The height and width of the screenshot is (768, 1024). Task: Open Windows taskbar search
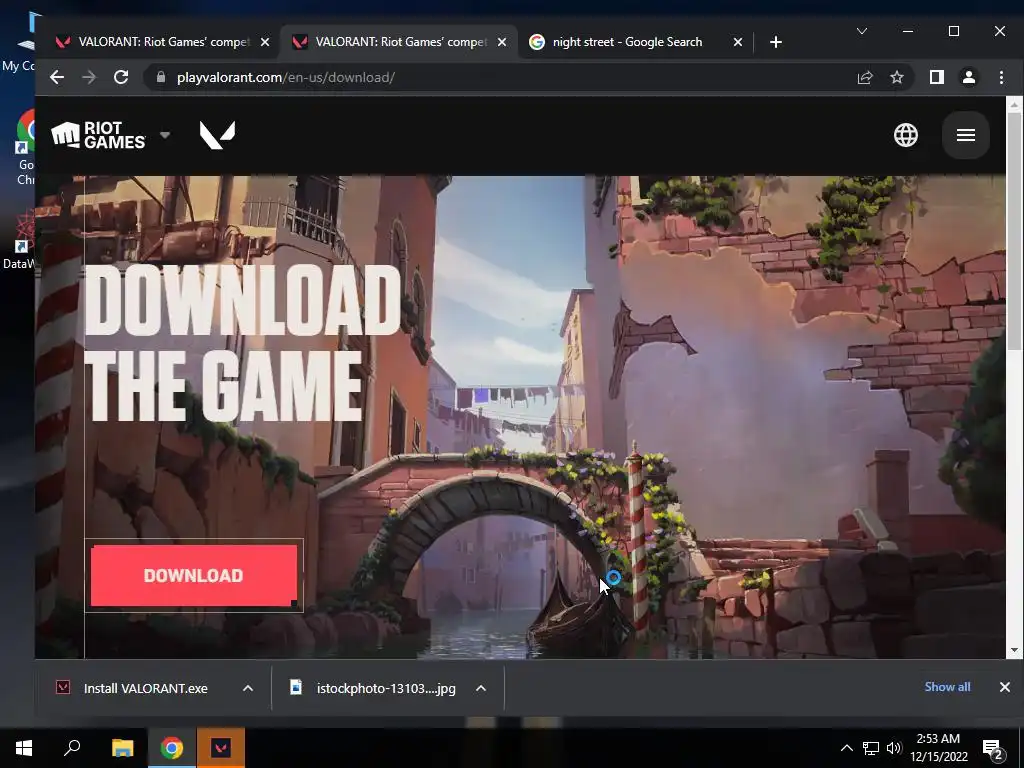pyautogui.click(x=72, y=748)
